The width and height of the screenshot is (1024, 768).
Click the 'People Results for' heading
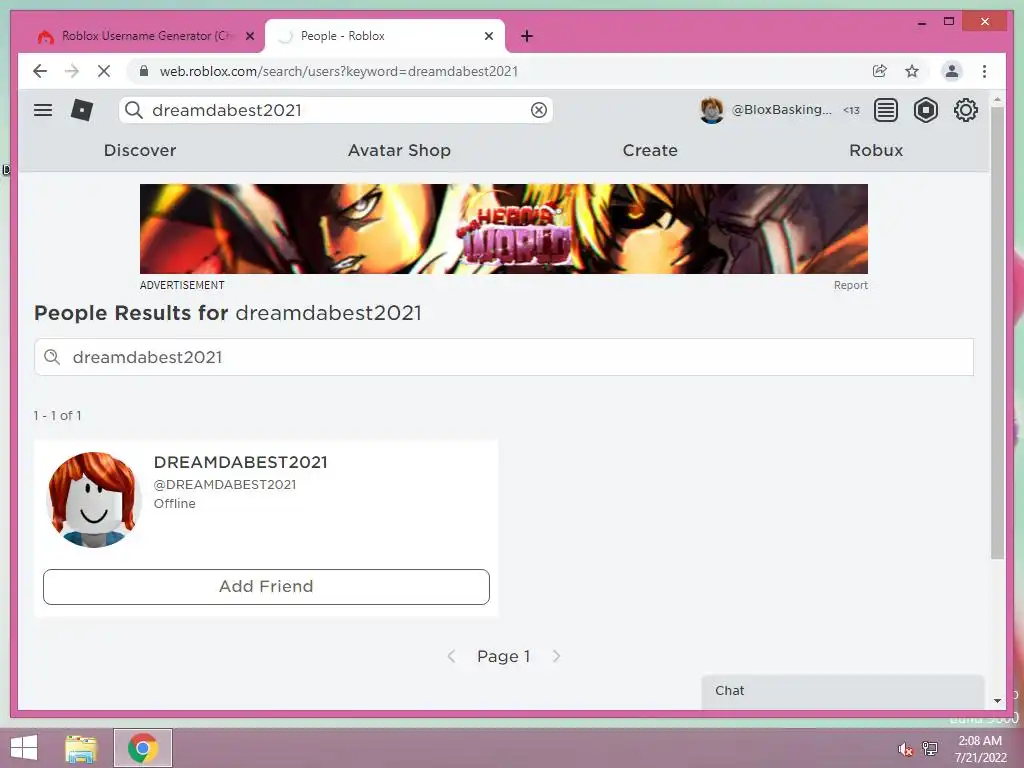(x=131, y=313)
